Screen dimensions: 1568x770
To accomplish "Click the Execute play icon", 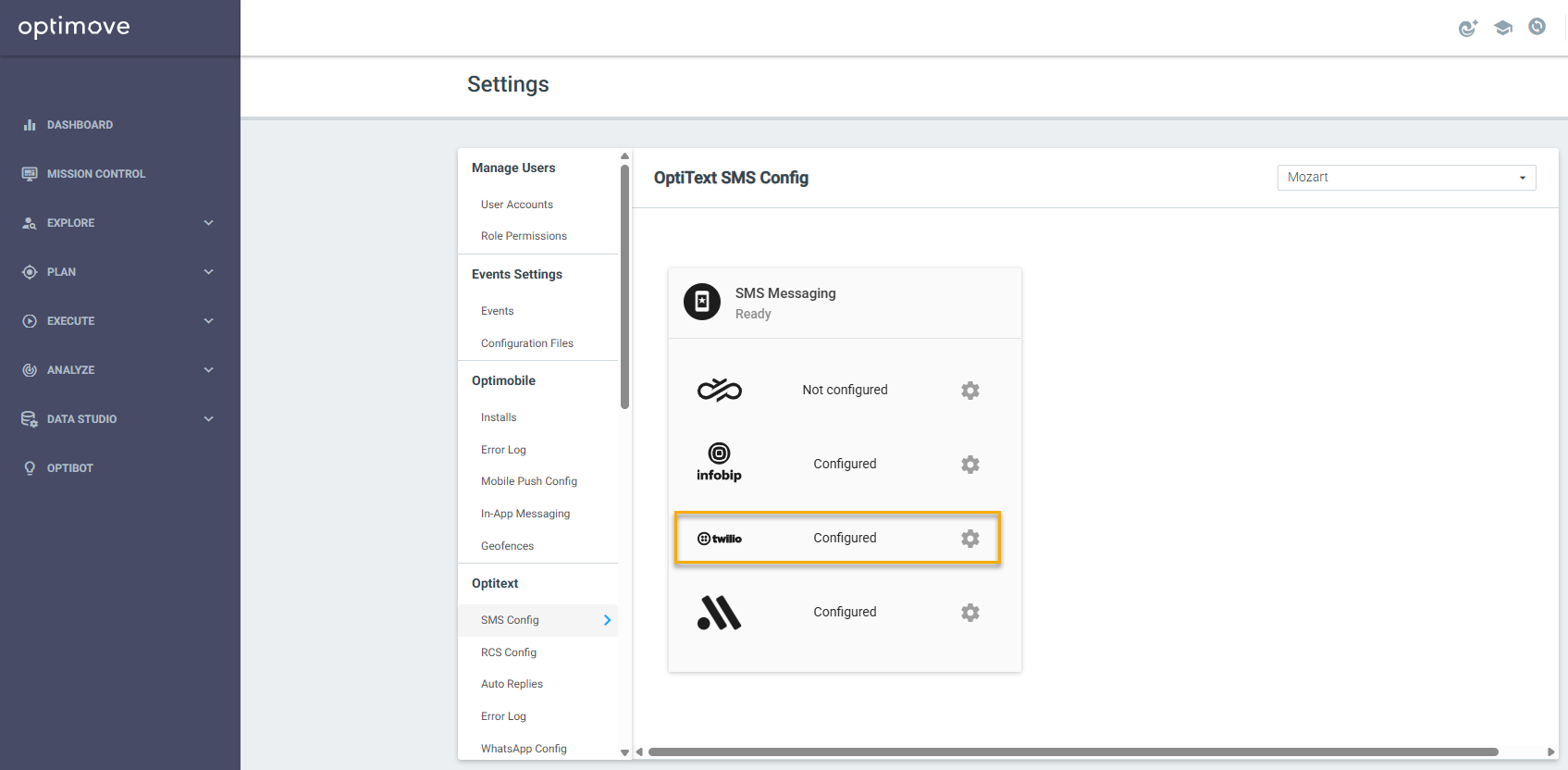I will (x=30, y=321).
